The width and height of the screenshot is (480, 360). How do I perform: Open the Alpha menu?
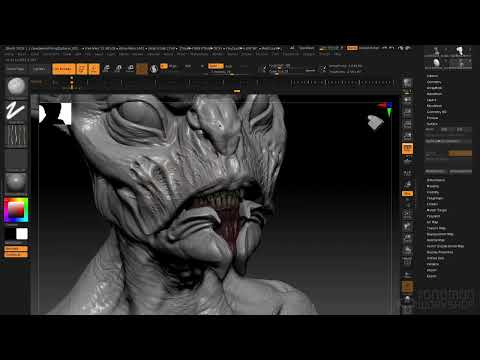(x=9, y=54)
